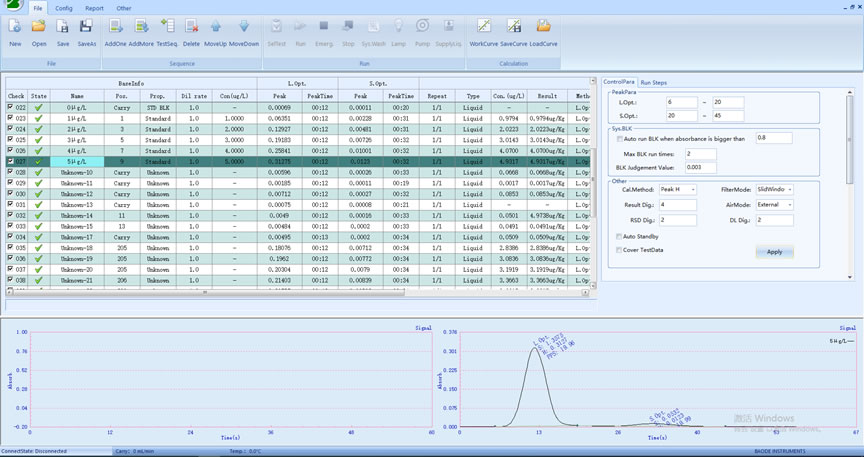This screenshot has width=864, height=457.
Task: Select the Unknown-14 row name
Action: click(x=77, y=216)
